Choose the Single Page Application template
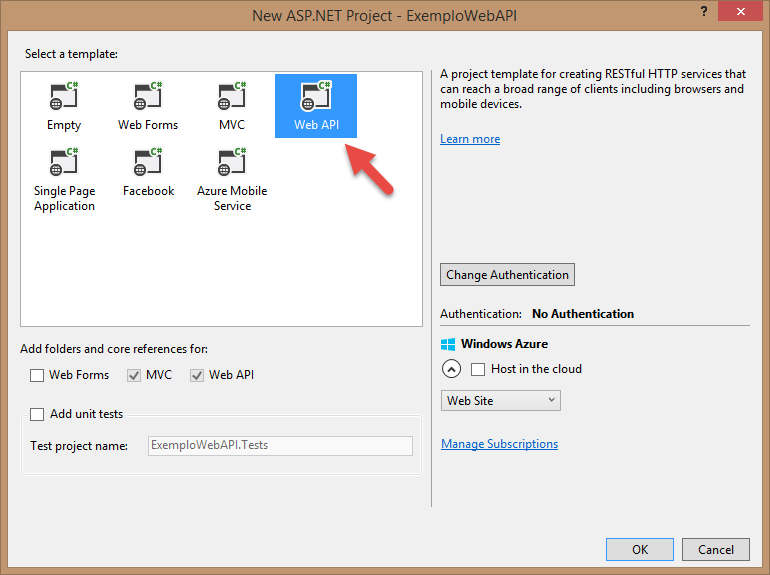Image resolution: width=770 pixels, height=575 pixels. 64,180
